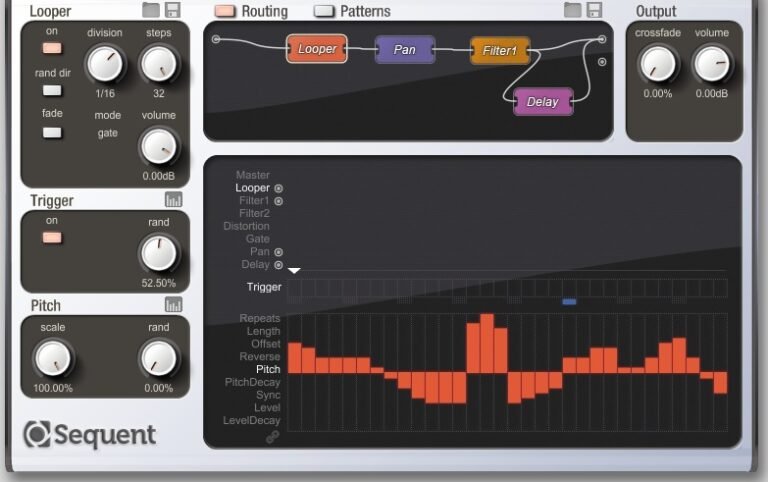Select Sync parameter lane
Screen dimensions: 768x482
pyautogui.click(x=268, y=395)
